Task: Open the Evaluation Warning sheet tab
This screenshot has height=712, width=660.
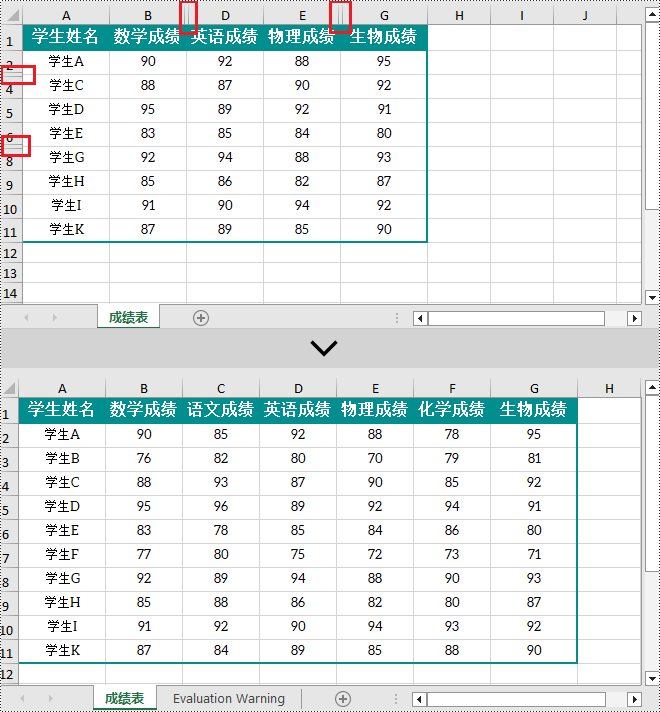Action: [x=229, y=698]
